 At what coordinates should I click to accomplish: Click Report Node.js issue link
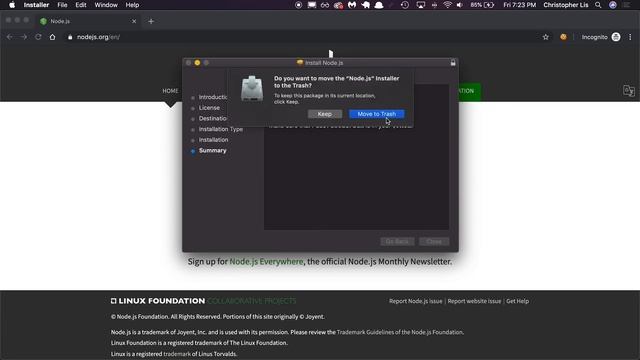(416, 301)
